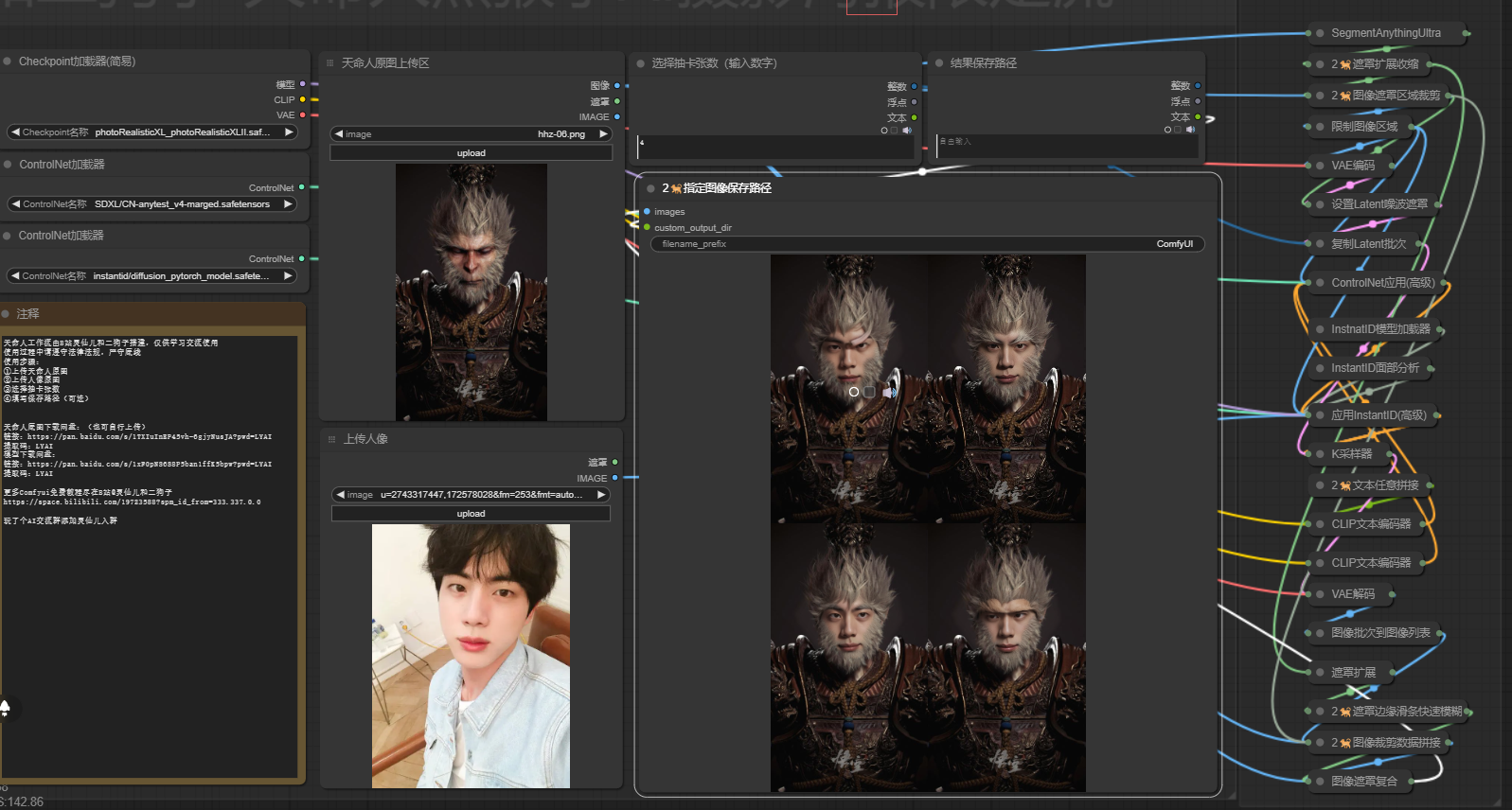
Task: Collapse the first ControlNet加载器 node dot
Action: (8, 165)
